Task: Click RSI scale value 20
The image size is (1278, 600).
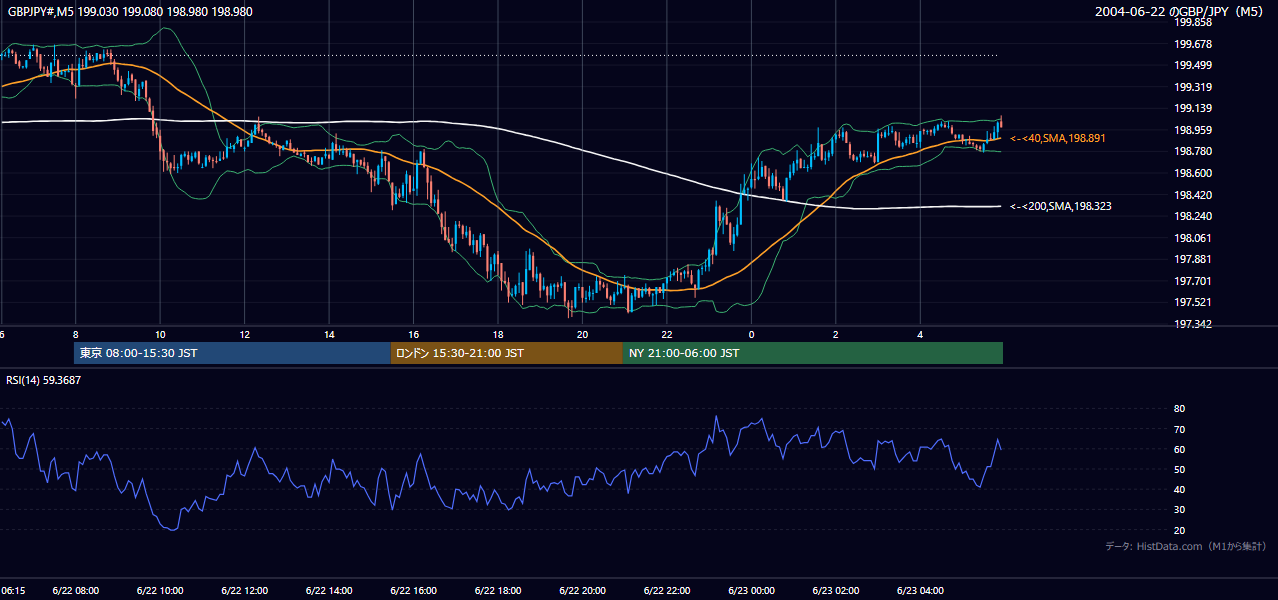Action: click(1179, 530)
